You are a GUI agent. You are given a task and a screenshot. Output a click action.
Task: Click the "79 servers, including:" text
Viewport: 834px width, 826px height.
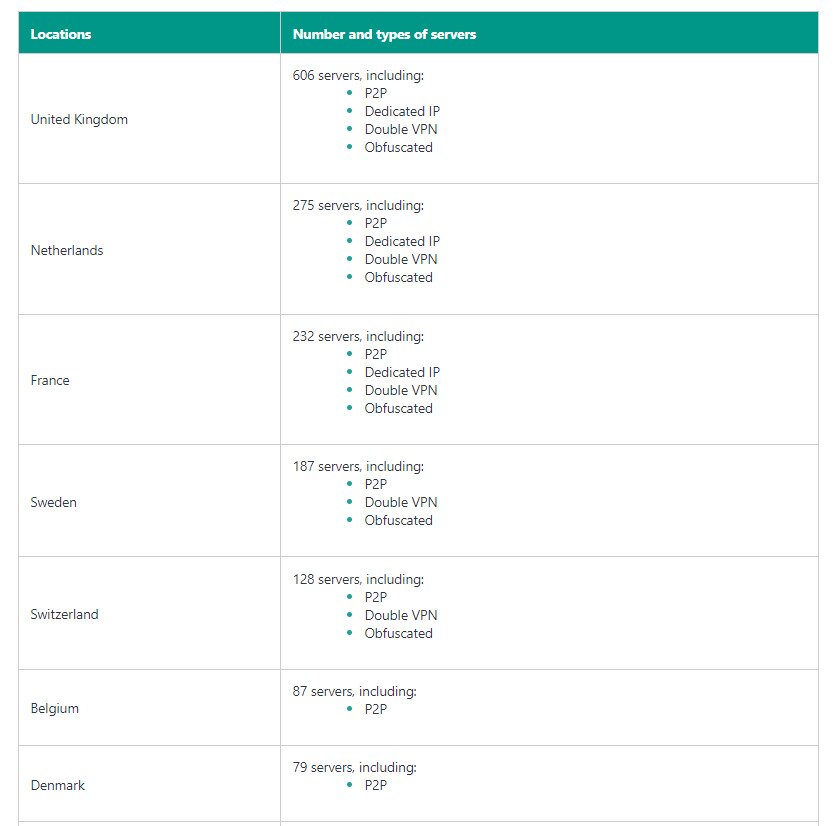click(x=354, y=767)
